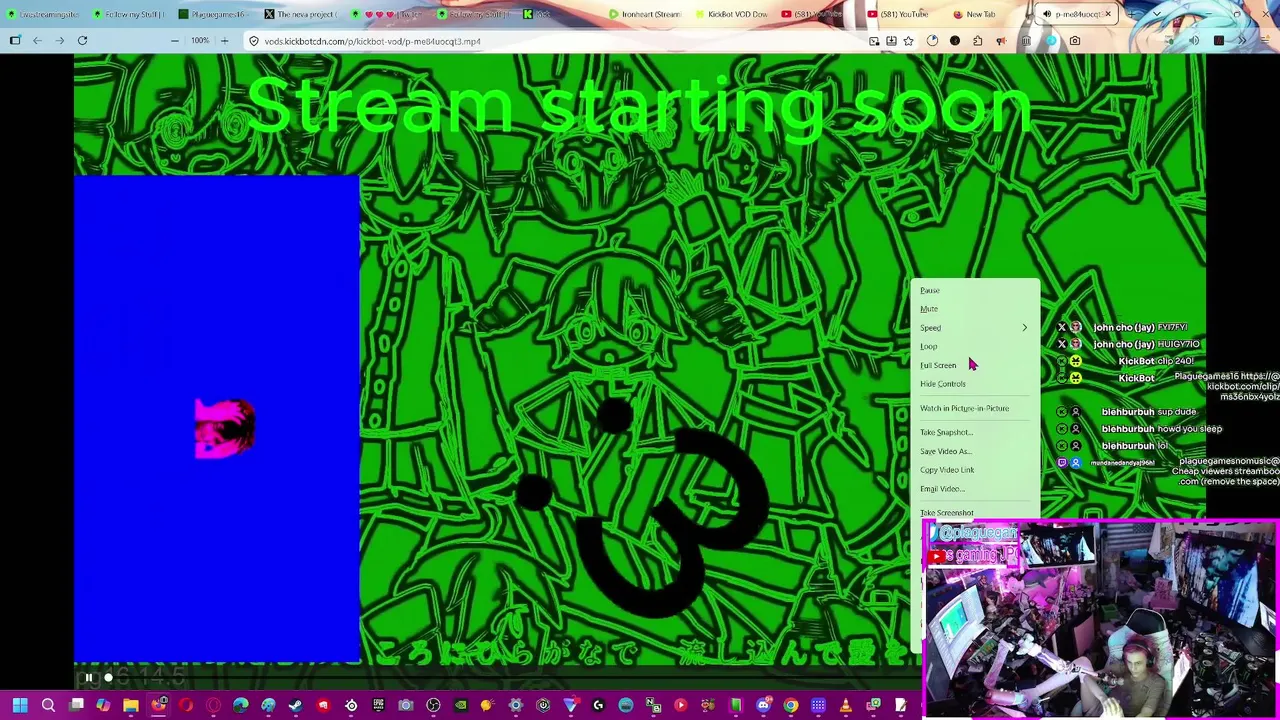The image size is (1280, 720).
Task: Open NVIDIA app from the taskbar
Action: tap(461, 705)
